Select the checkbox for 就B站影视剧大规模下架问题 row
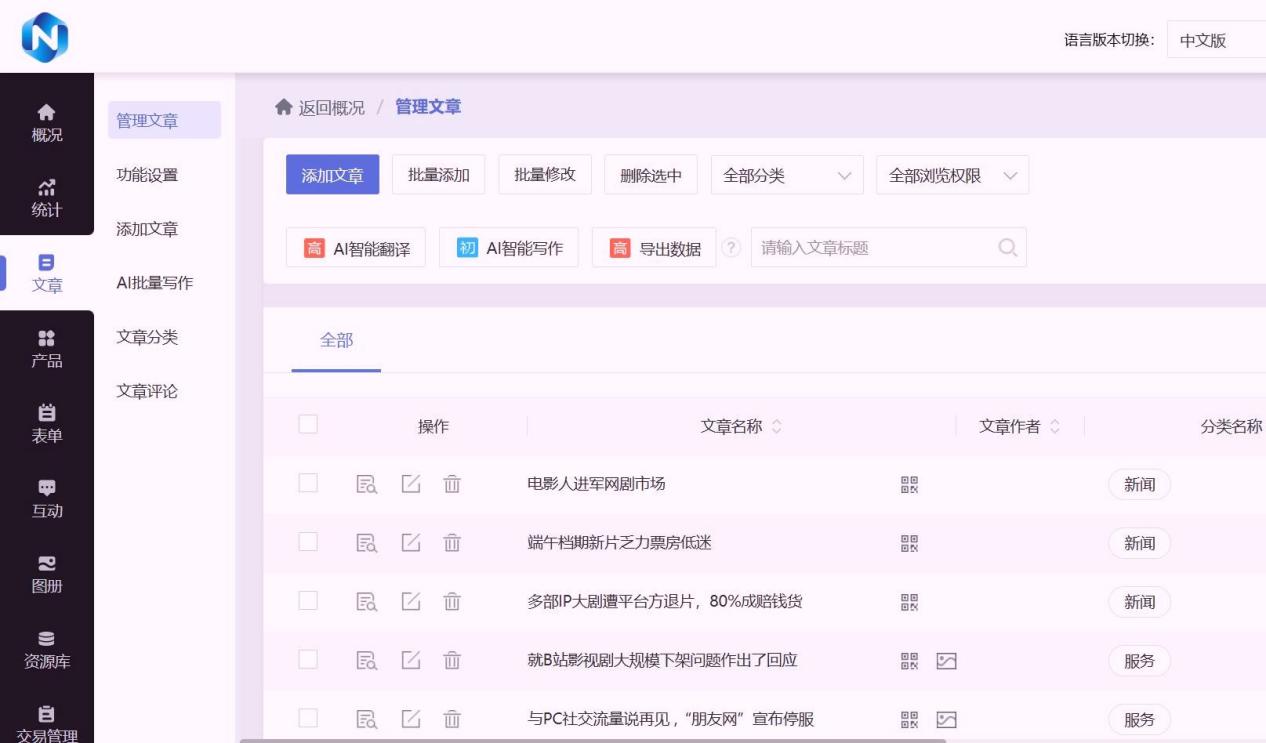The height and width of the screenshot is (743, 1266). 308,661
